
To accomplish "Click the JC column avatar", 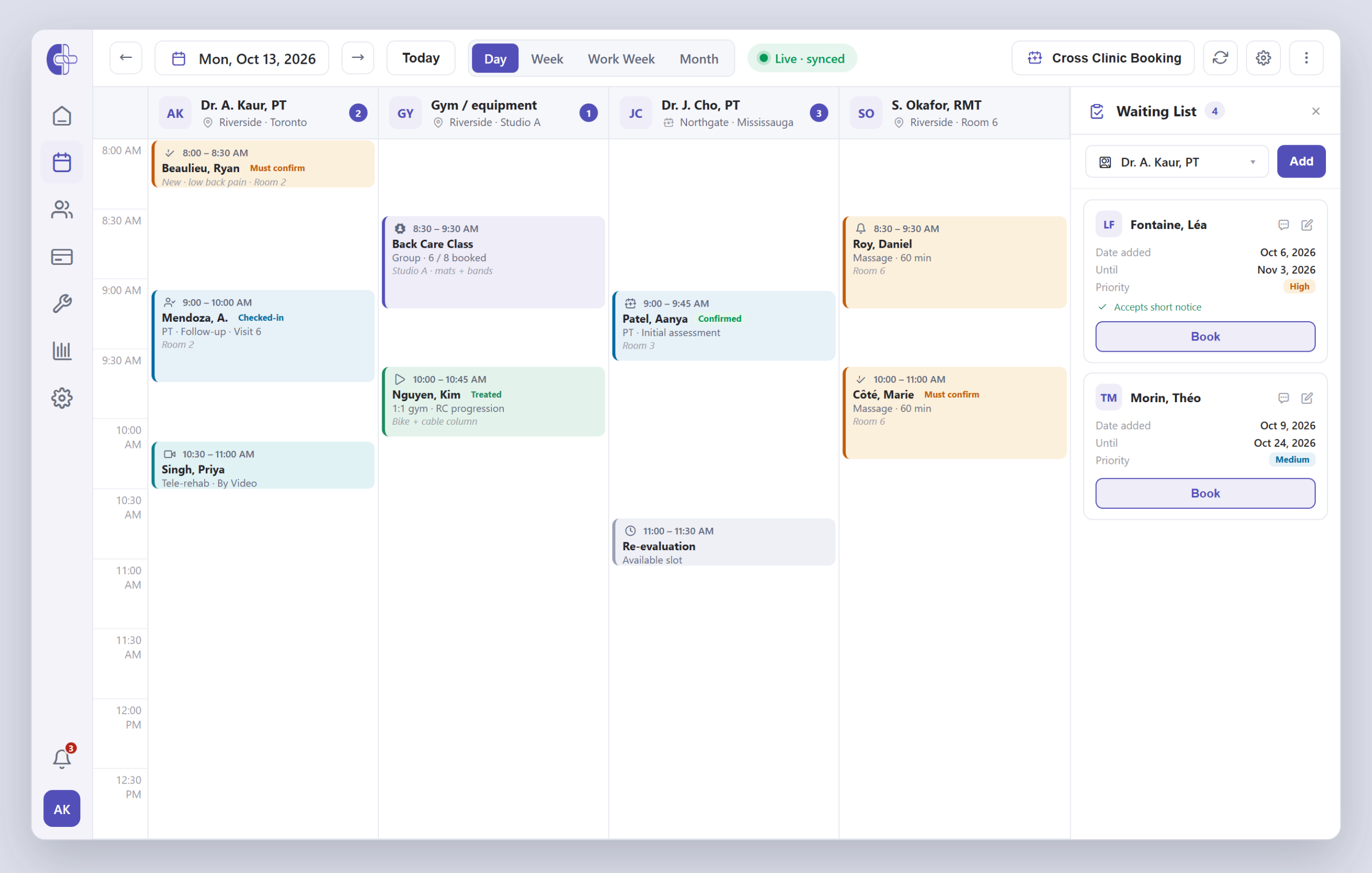I will pos(636,113).
